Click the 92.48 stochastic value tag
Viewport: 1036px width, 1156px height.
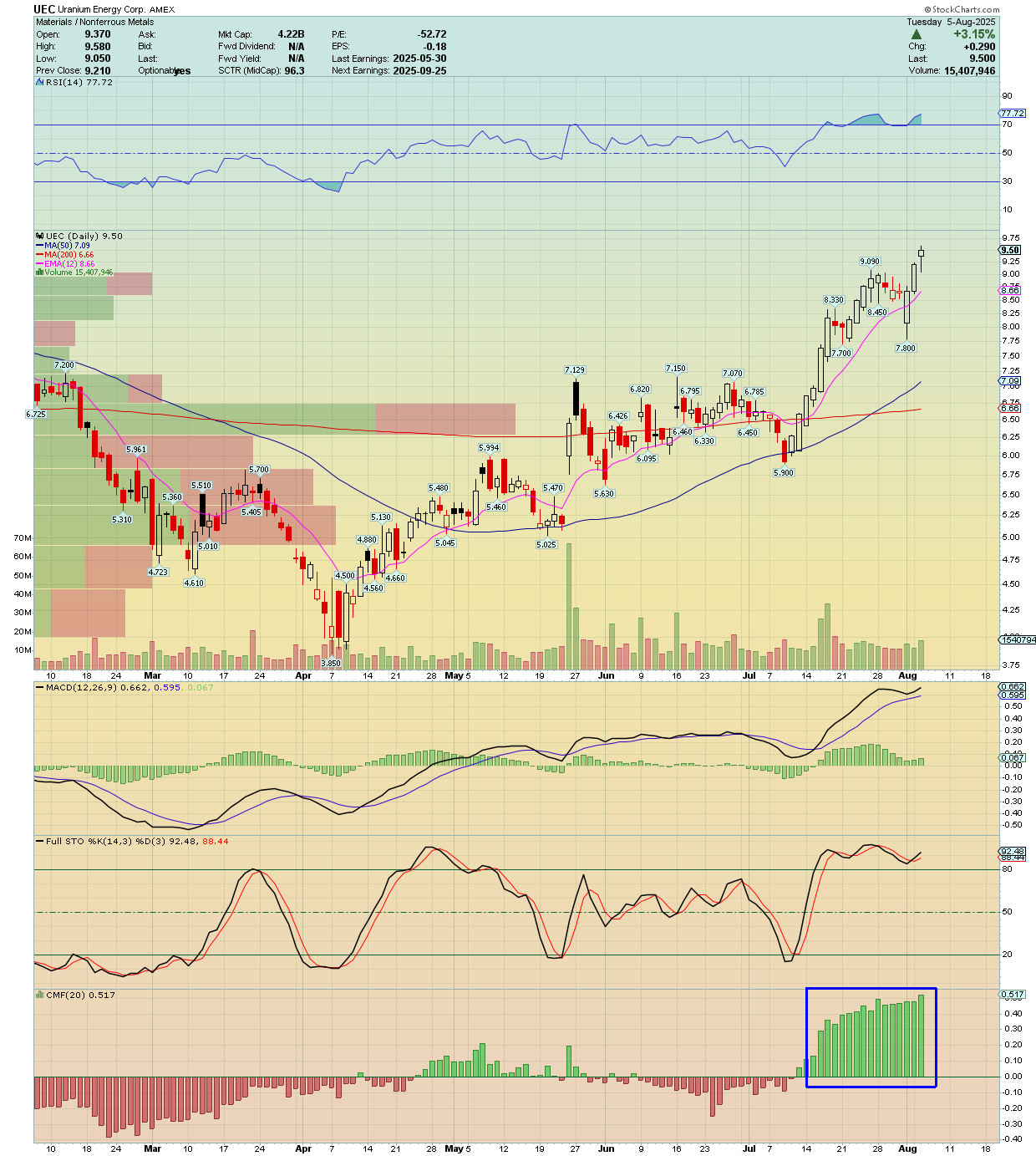click(1013, 851)
